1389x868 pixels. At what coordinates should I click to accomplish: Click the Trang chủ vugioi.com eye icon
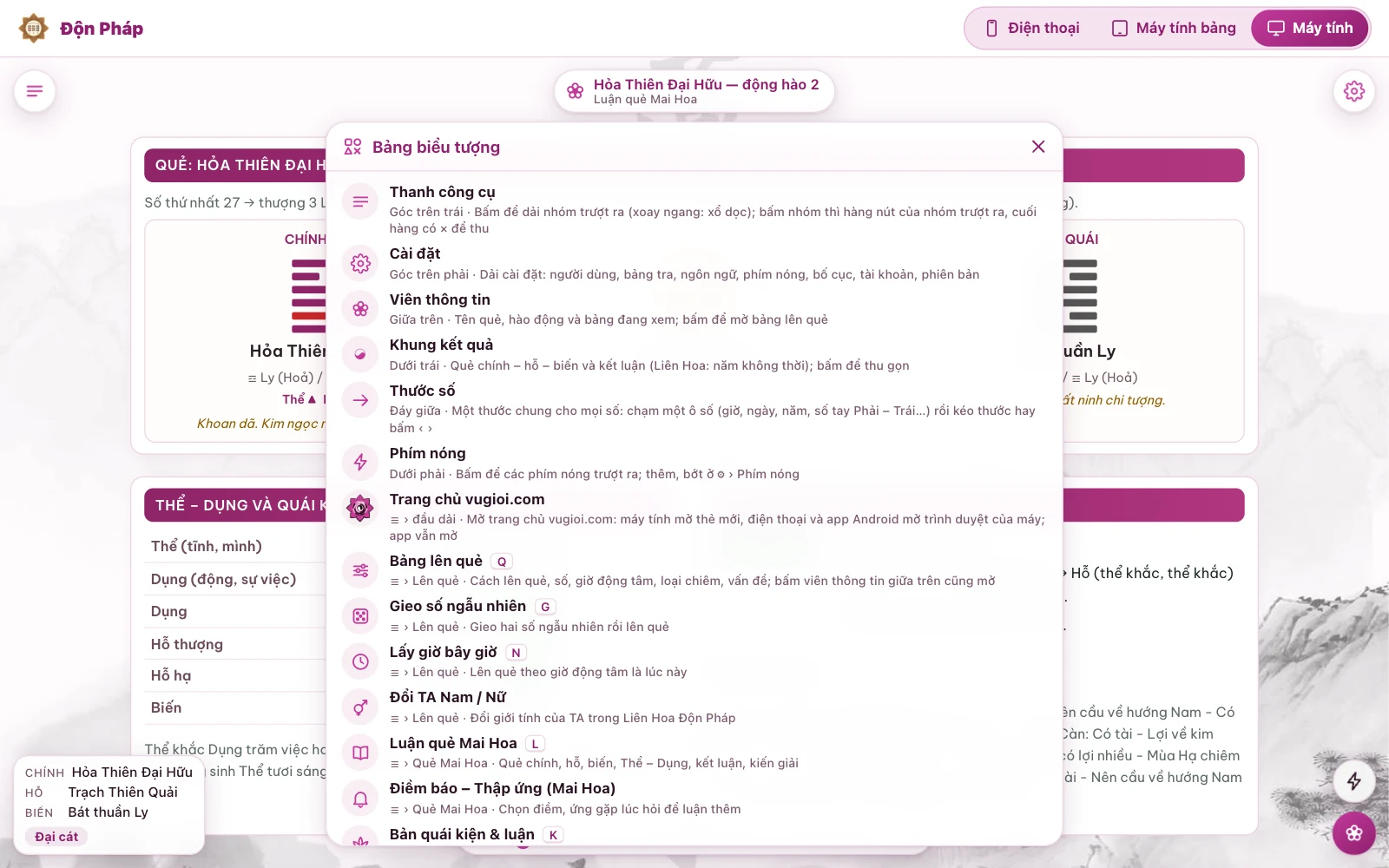[x=360, y=508]
